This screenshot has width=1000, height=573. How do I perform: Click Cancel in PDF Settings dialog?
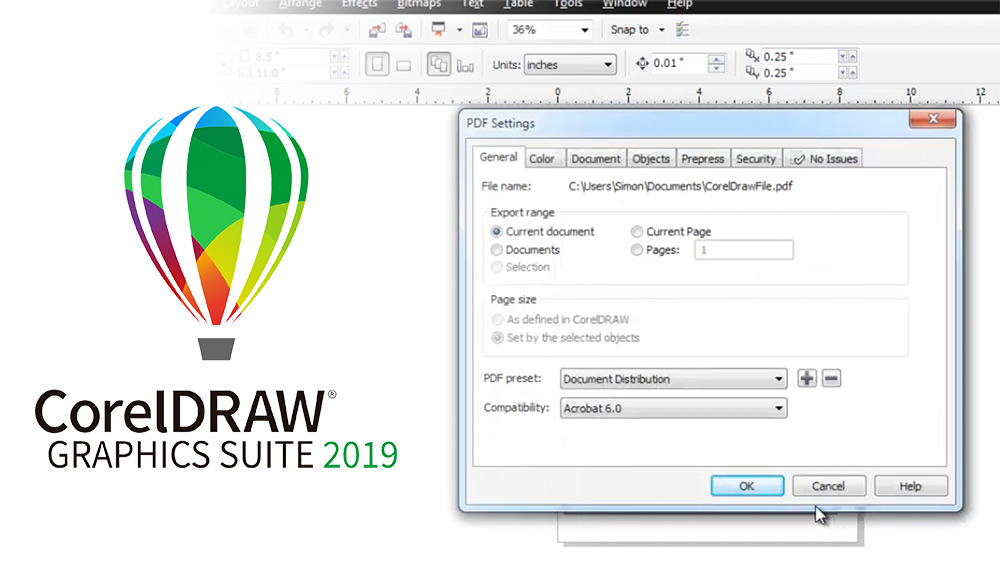tap(828, 486)
